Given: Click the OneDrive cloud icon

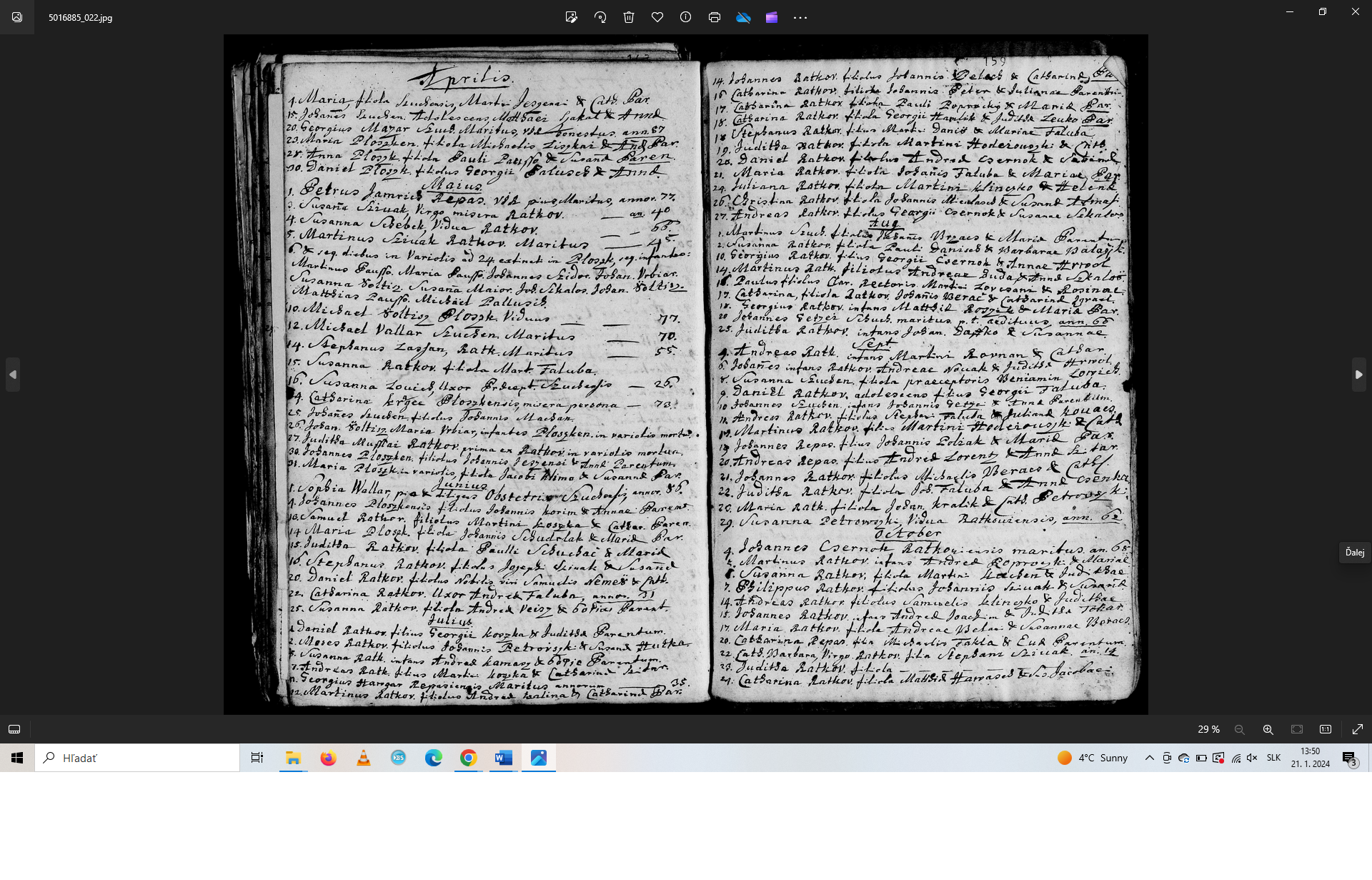Looking at the screenshot, I should (x=743, y=17).
